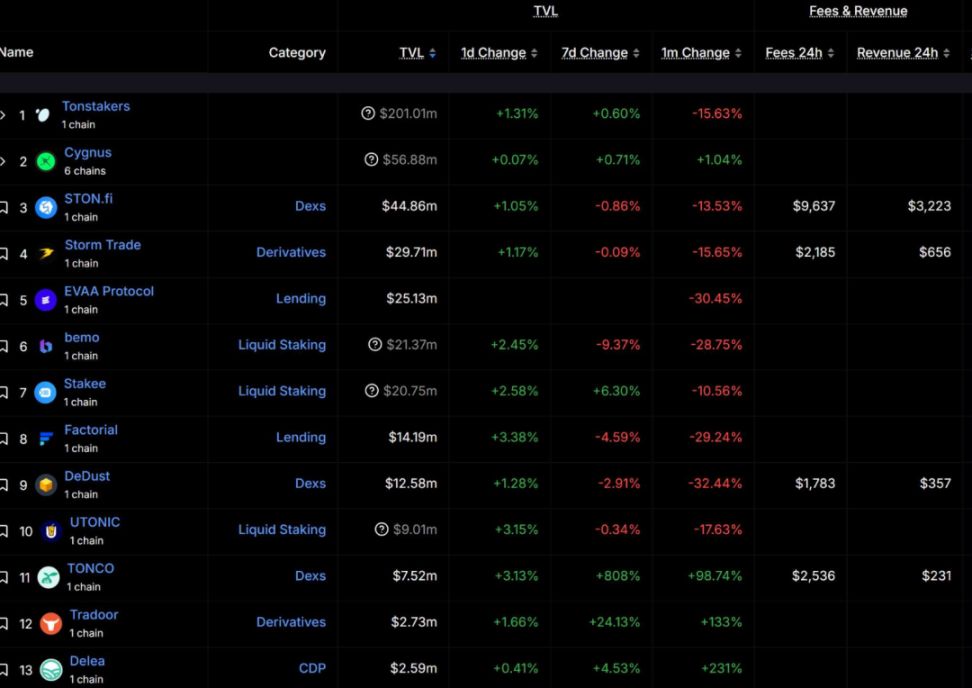972x688 pixels.
Task: Click the help icon beside bemo TVL
Action: [x=375, y=345]
